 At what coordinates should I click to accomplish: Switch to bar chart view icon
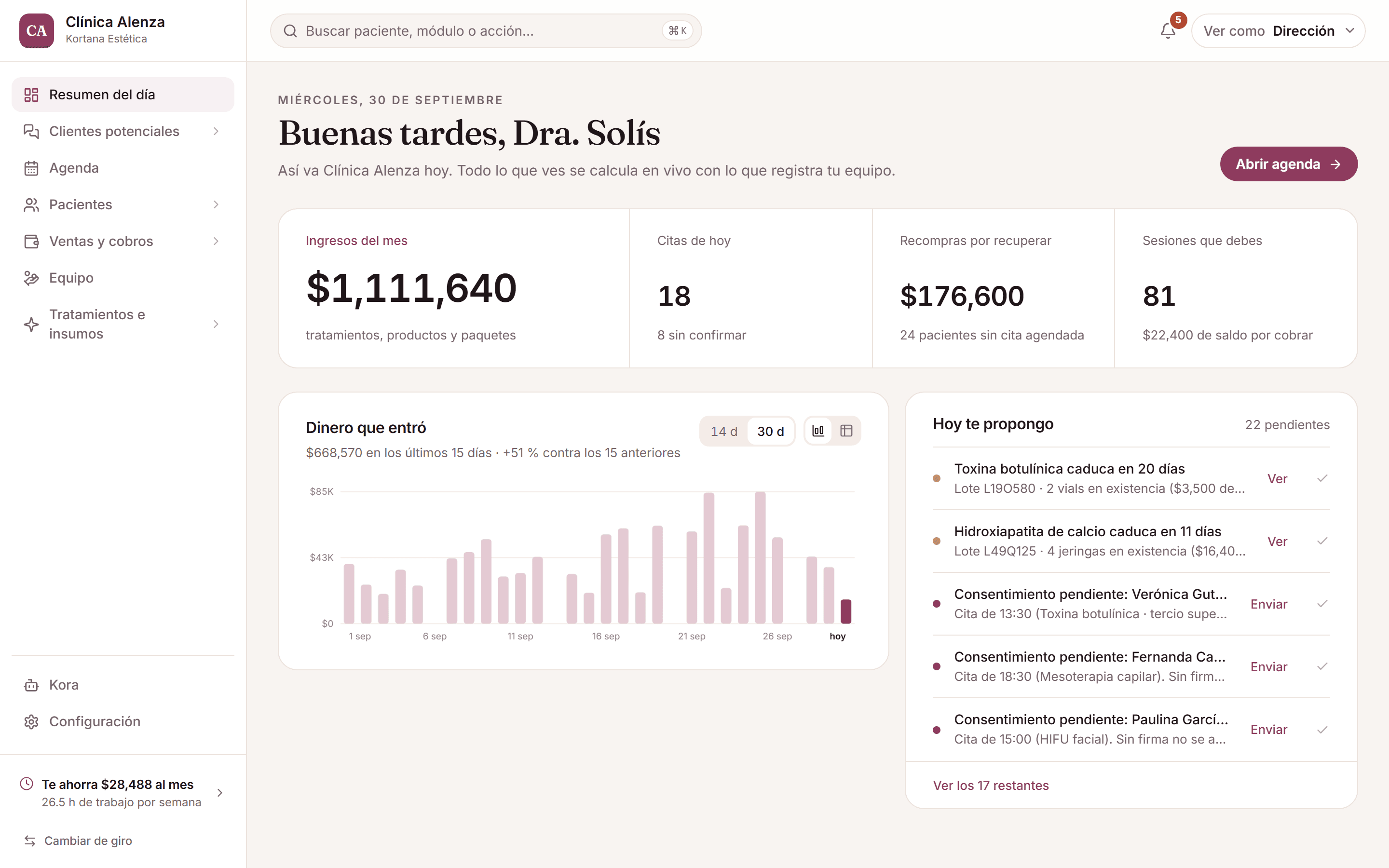[818, 431]
